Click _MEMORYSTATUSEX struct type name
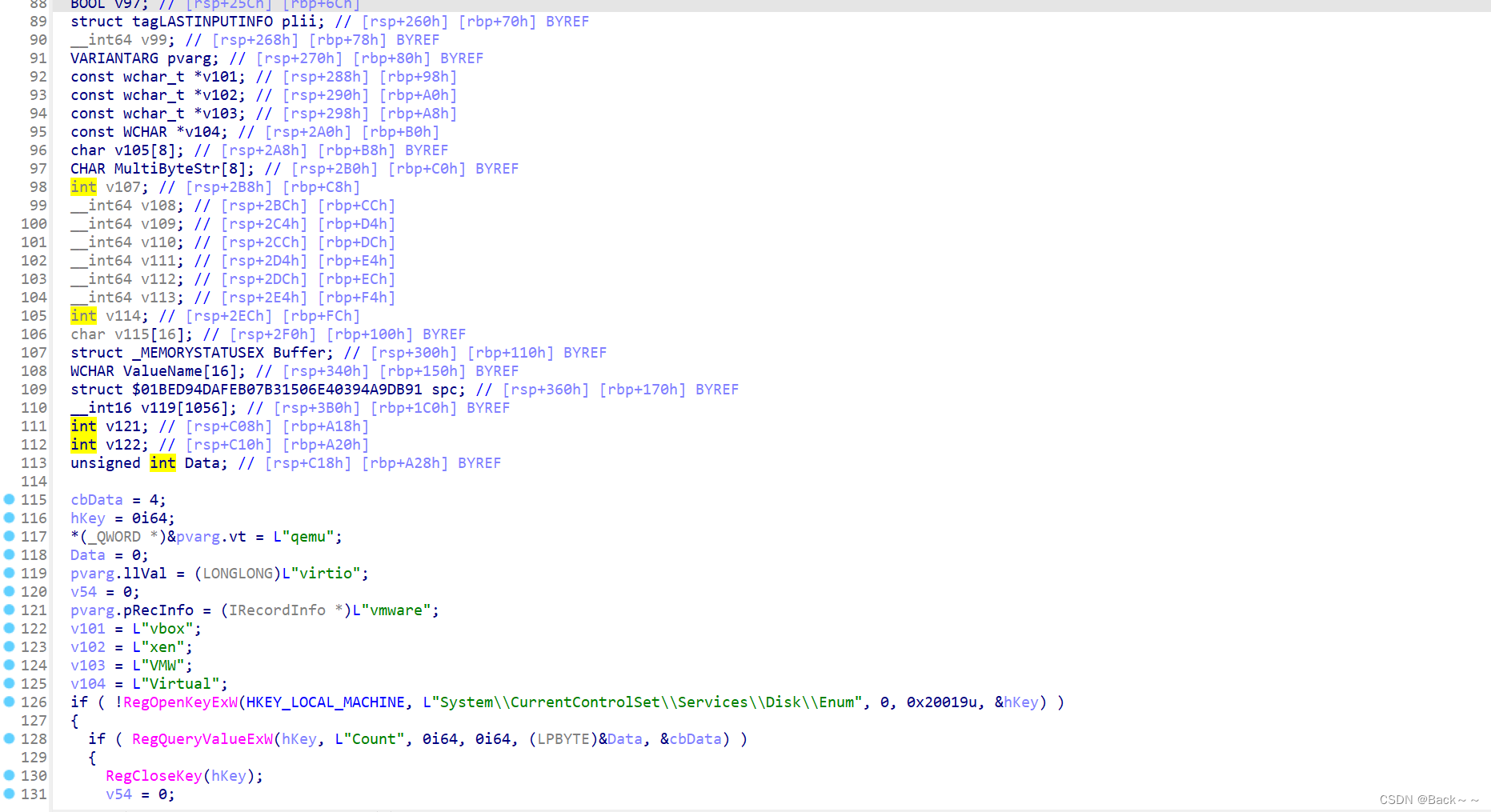Image resolution: width=1491 pixels, height=812 pixels. (x=198, y=353)
